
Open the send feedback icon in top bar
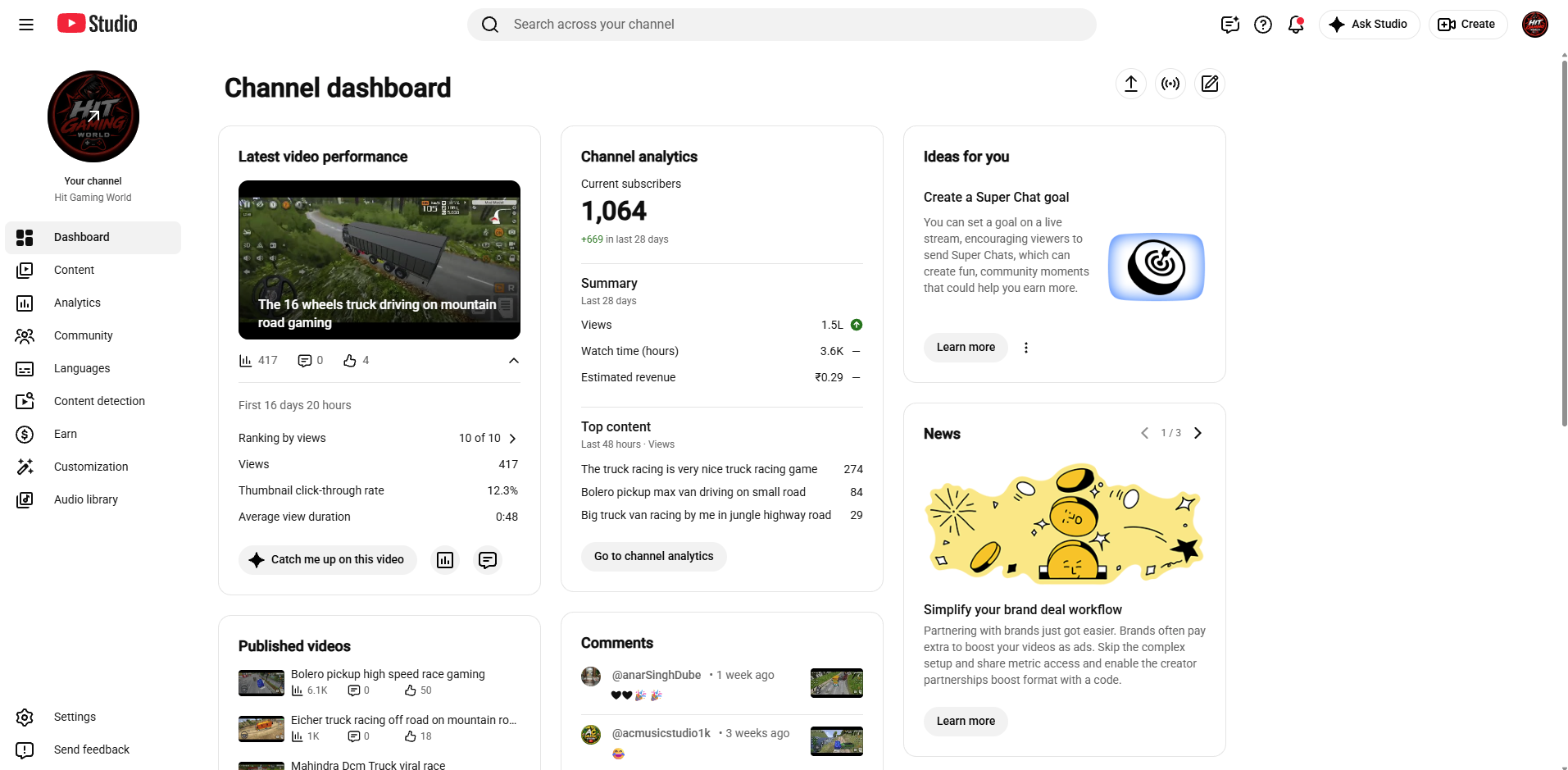click(x=1229, y=25)
